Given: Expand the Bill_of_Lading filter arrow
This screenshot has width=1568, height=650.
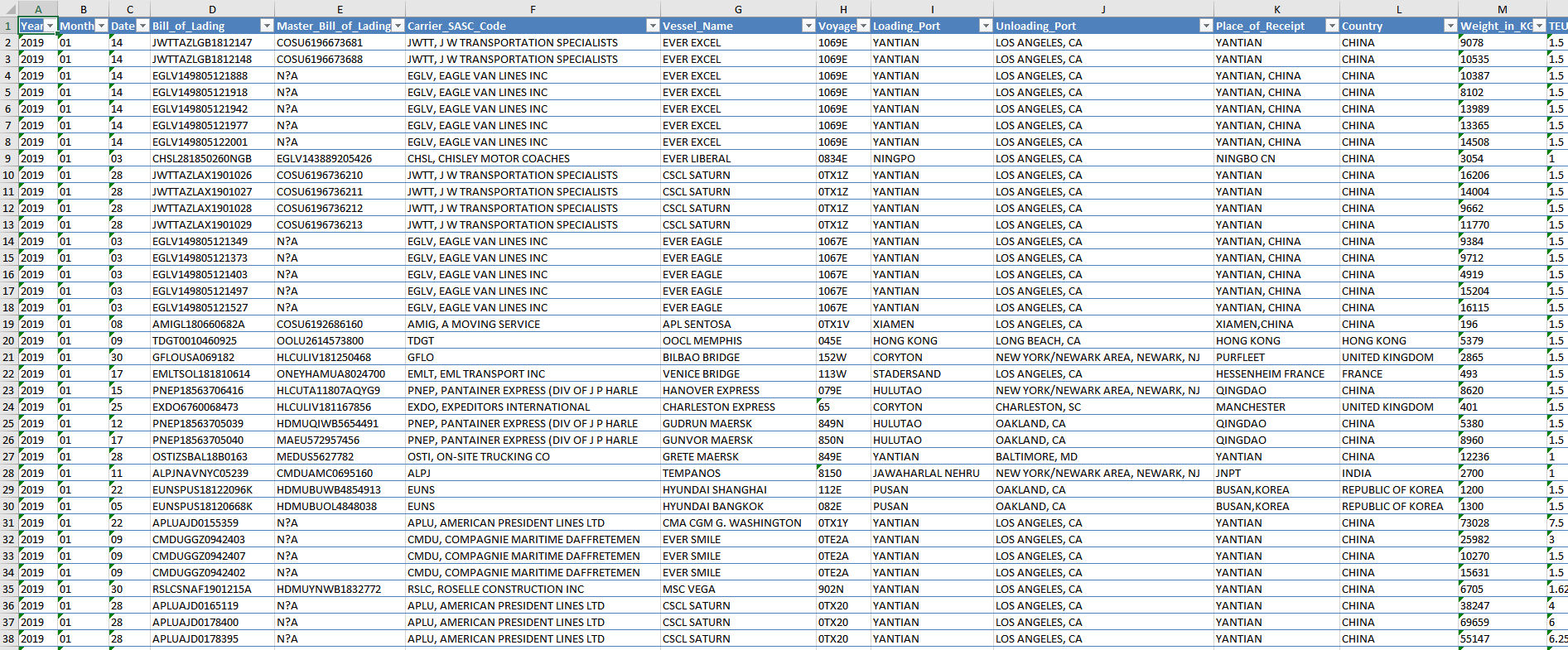Looking at the screenshot, I should 266,26.
